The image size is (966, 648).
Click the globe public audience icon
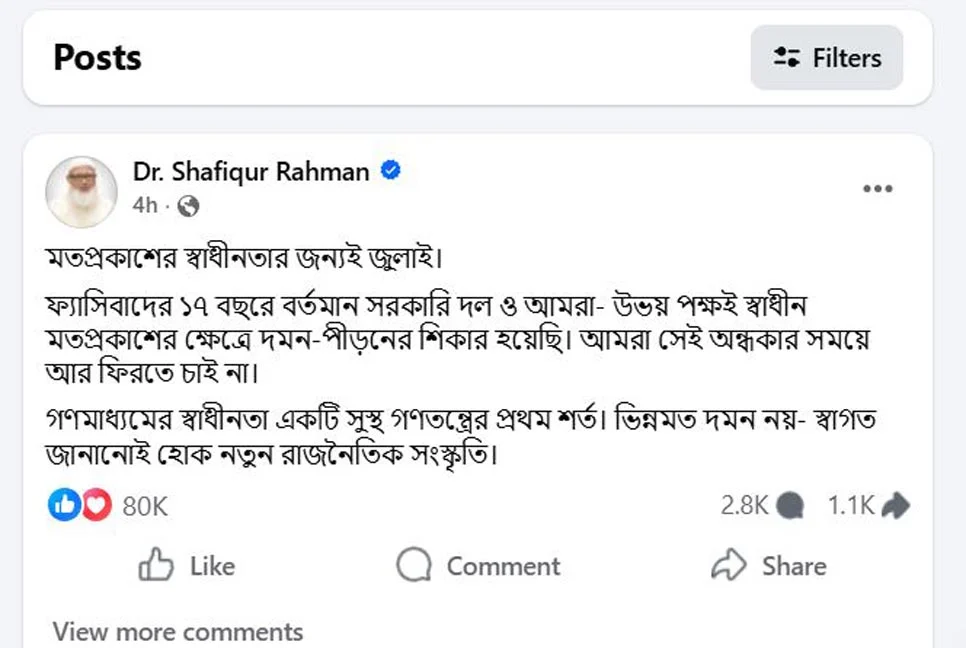187,206
